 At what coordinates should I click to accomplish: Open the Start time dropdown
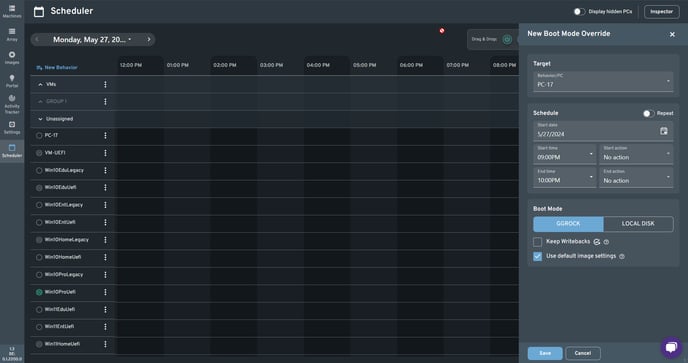[564, 154]
